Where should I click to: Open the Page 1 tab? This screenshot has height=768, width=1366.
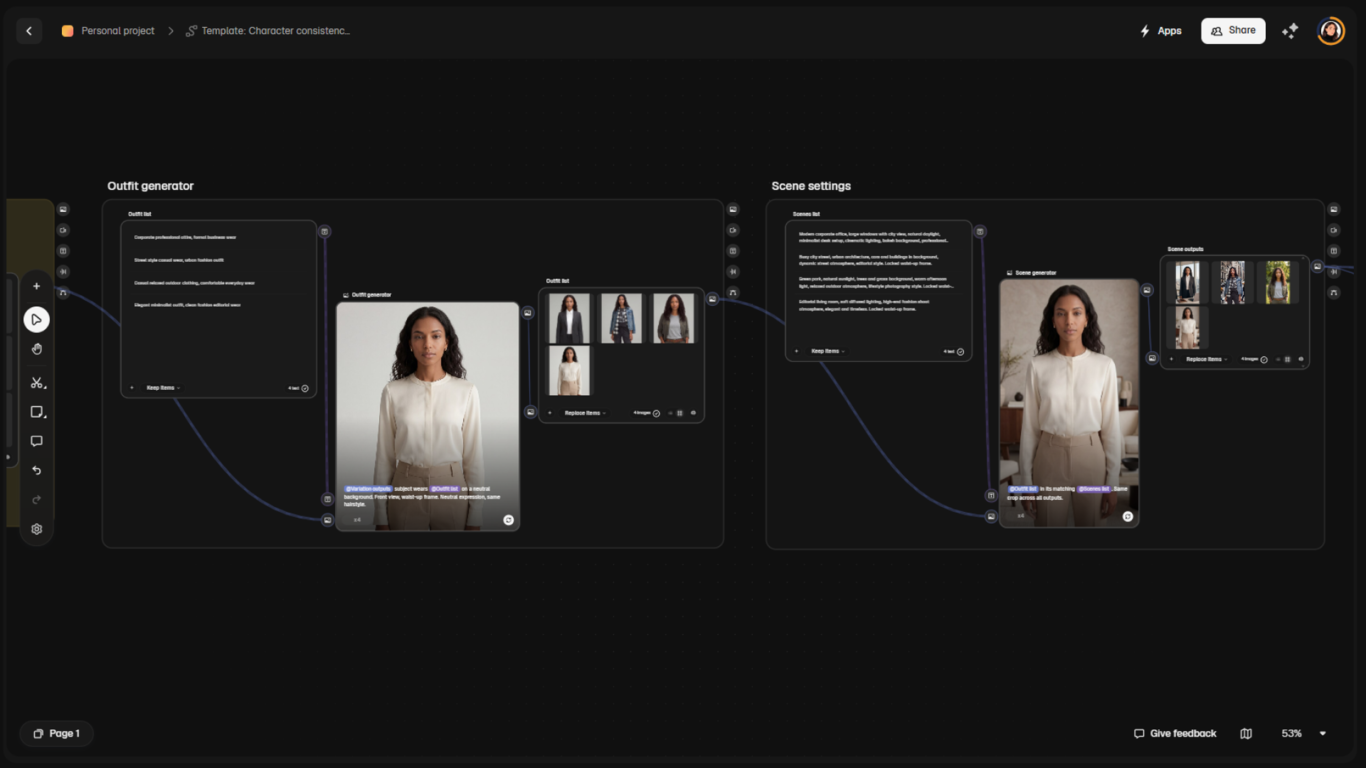[56, 734]
